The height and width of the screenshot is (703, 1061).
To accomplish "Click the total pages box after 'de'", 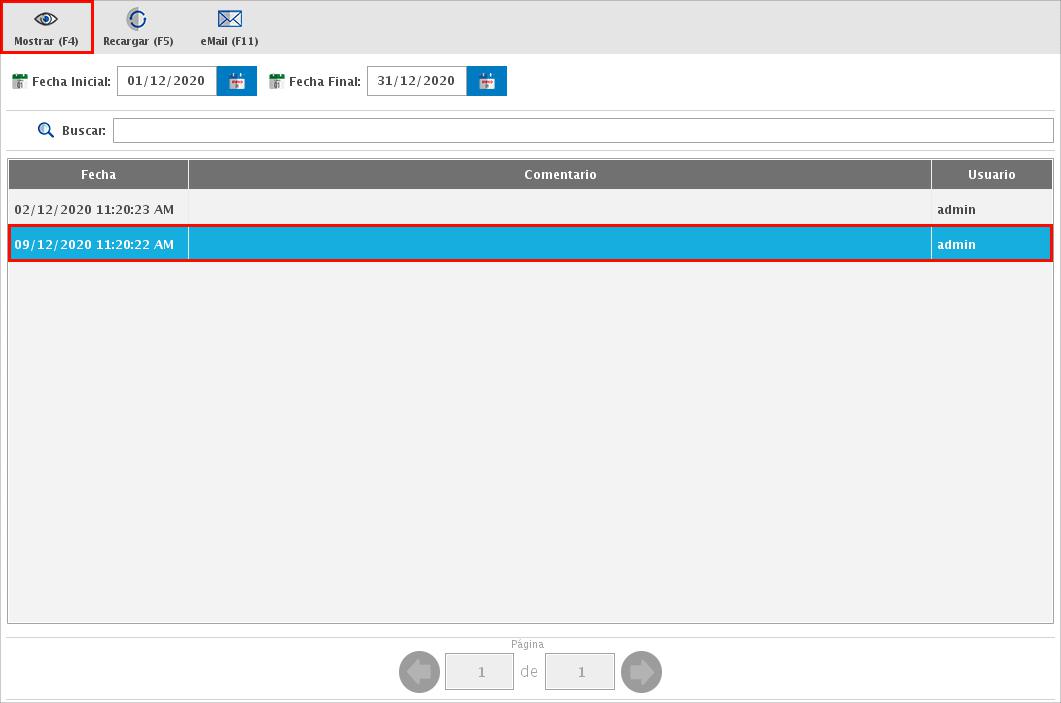I will point(580,672).
